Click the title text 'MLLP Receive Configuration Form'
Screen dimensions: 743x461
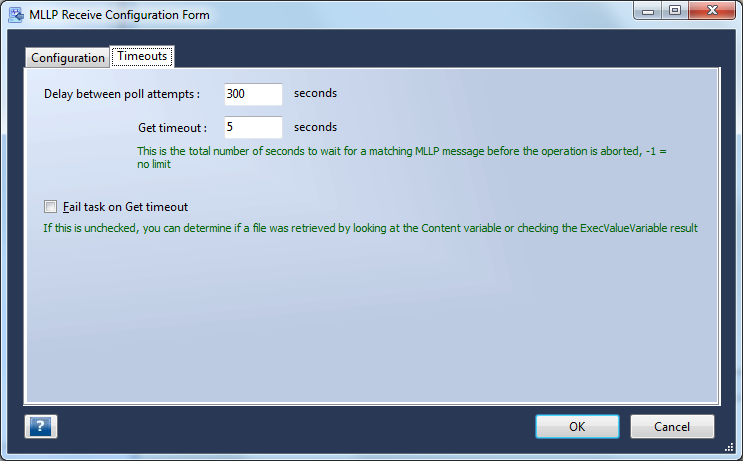[x=119, y=15]
